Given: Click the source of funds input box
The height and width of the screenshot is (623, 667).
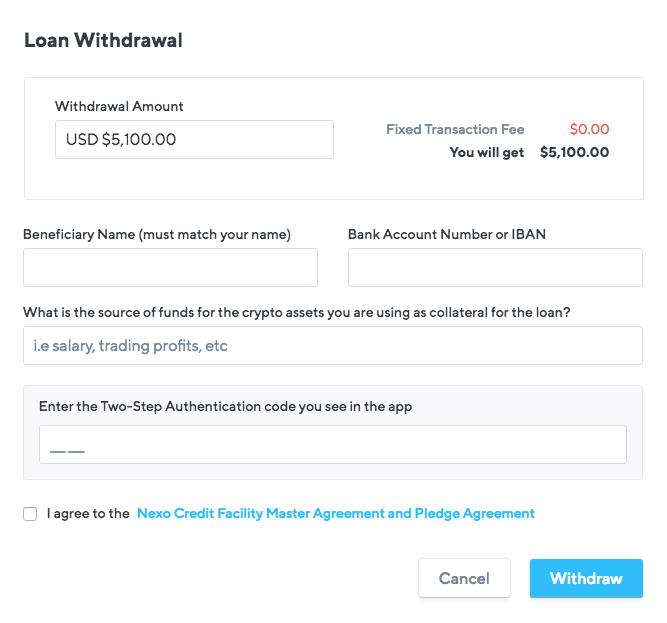Looking at the screenshot, I should 333,345.
